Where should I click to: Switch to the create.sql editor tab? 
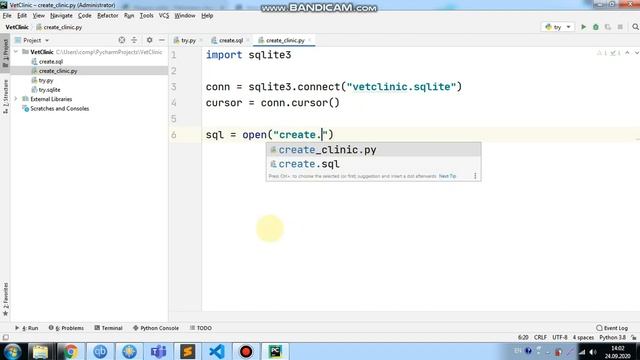pyautogui.click(x=231, y=40)
